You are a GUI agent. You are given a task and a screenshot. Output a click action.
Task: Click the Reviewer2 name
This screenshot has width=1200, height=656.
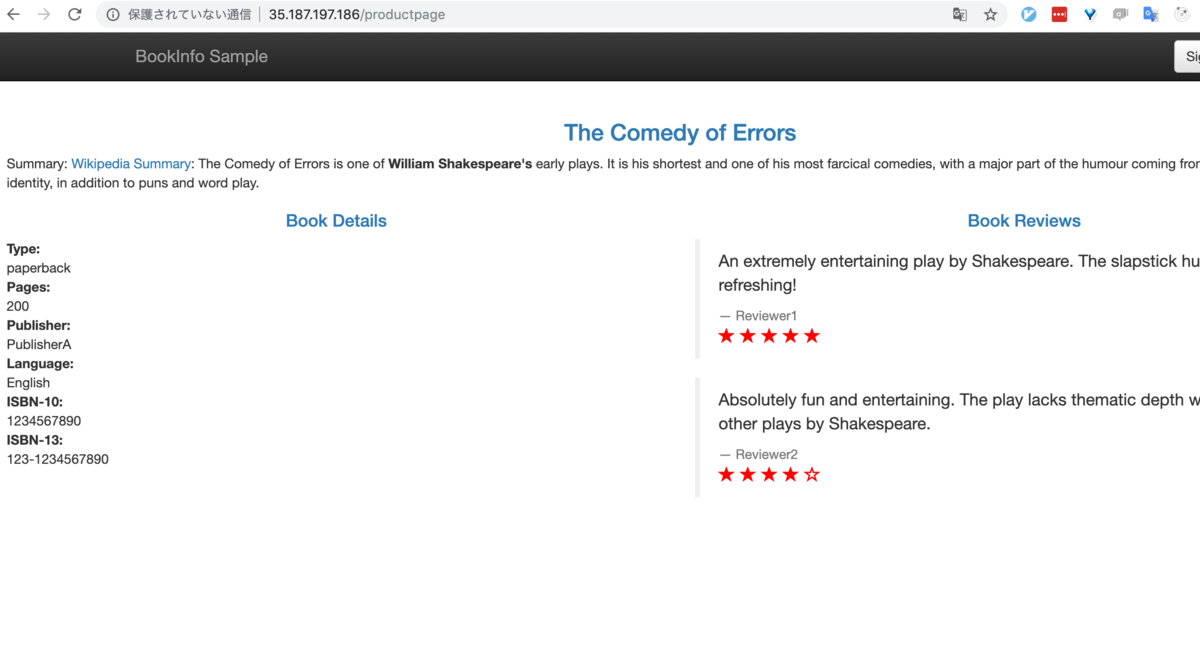point(766,454)
